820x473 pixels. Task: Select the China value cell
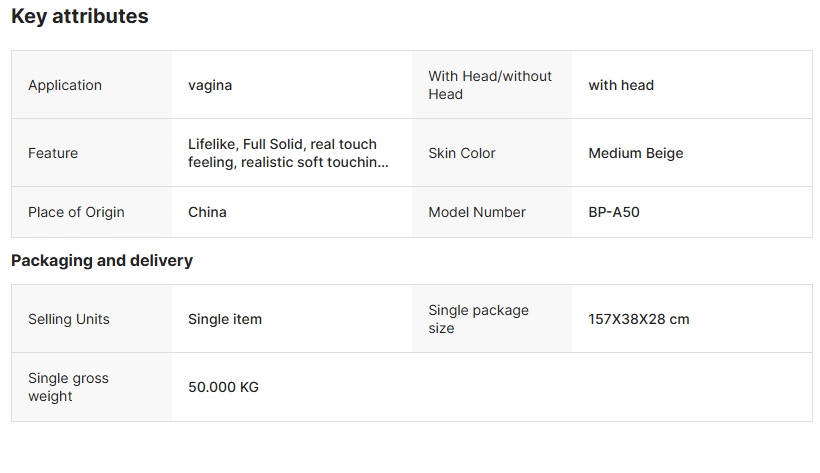pos(207,212)
